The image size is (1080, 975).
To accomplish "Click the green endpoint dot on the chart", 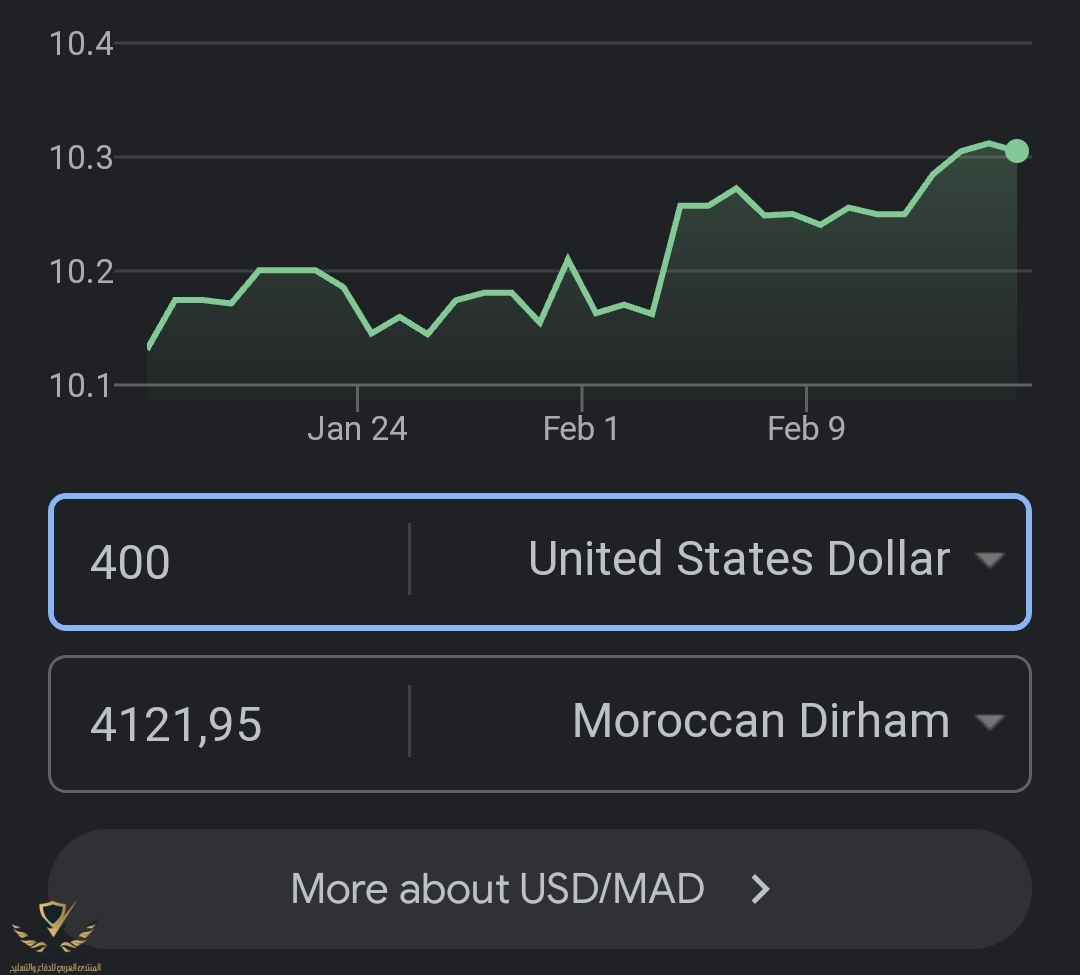I will (1016, 151).
